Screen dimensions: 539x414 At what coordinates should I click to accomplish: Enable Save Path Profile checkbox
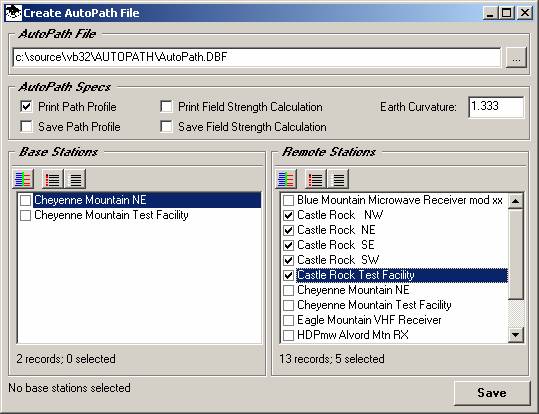pyautogui.click(x=26, y=127)
